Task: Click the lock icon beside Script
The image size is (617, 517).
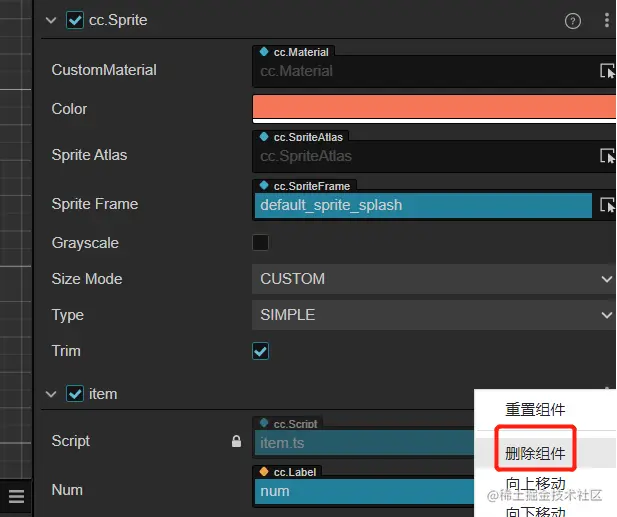Action: (x=236, y=441)
